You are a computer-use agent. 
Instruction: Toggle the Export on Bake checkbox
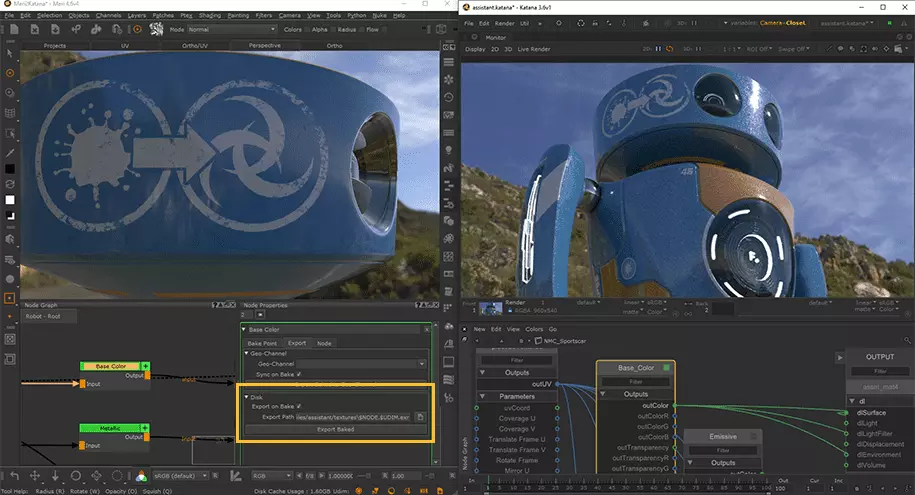tap(298, 406)
